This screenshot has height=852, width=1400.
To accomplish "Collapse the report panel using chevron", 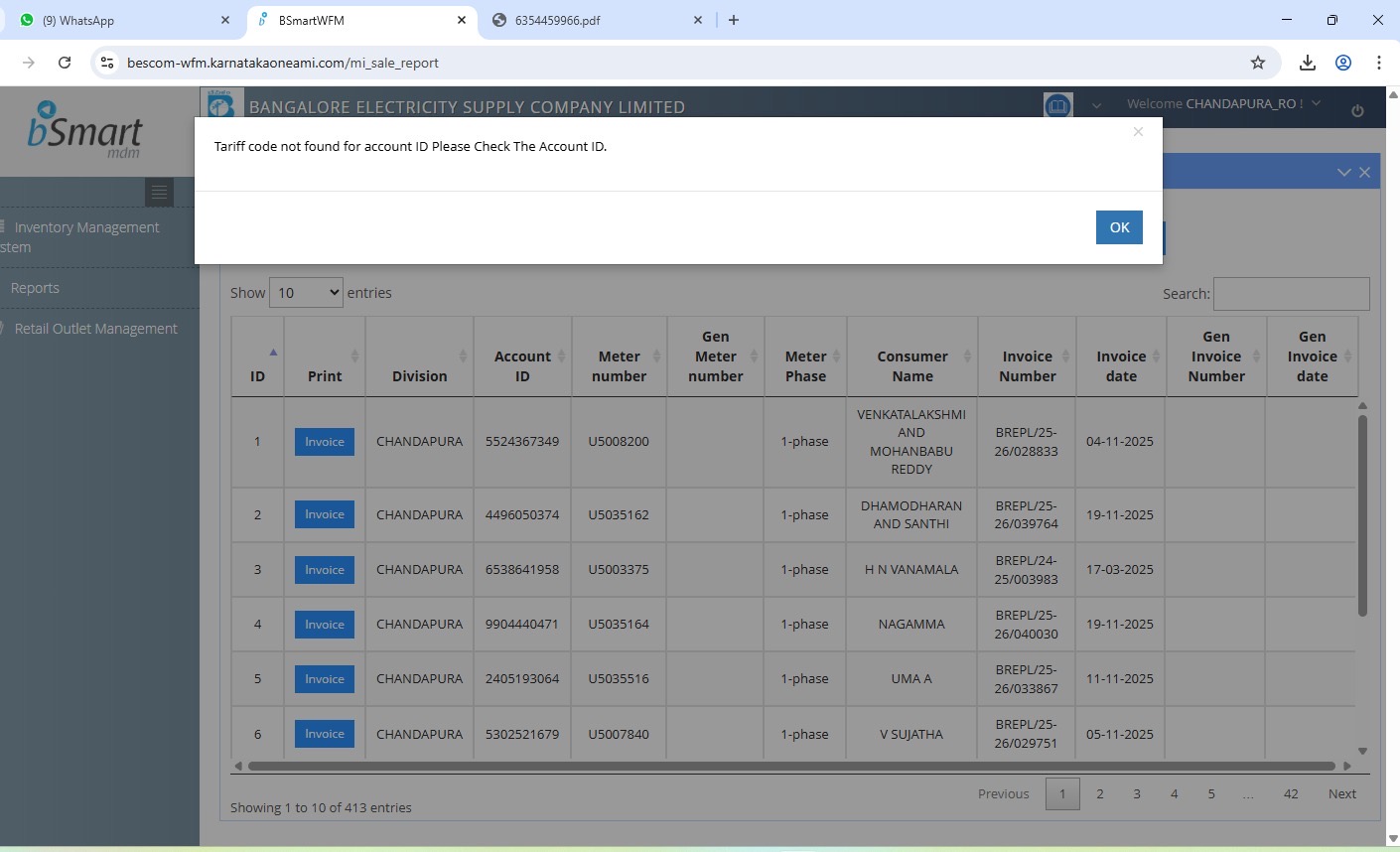I will (x=1343, y=173).
